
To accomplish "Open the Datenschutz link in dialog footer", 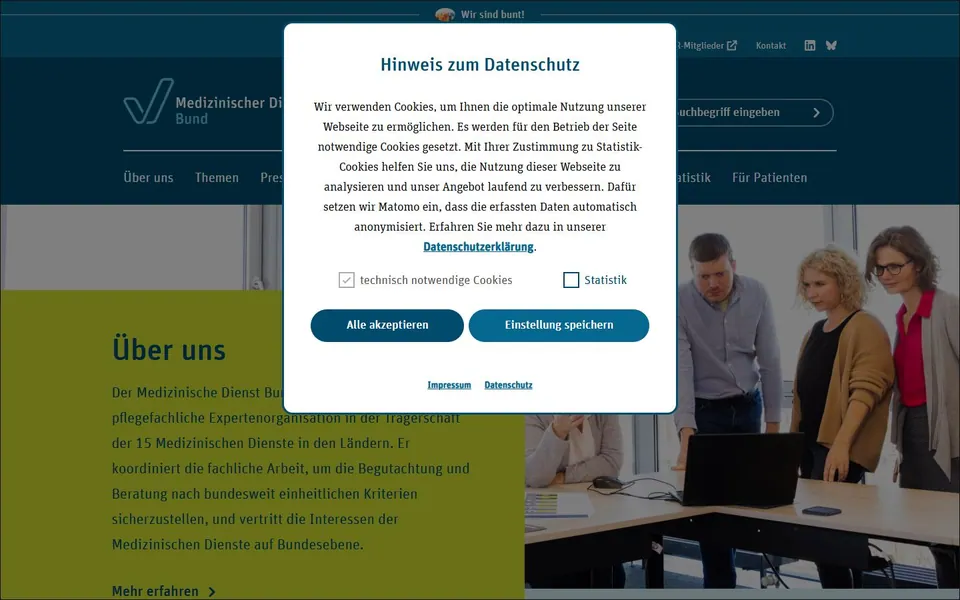I will pyautogui.click(x=508, y=385).
